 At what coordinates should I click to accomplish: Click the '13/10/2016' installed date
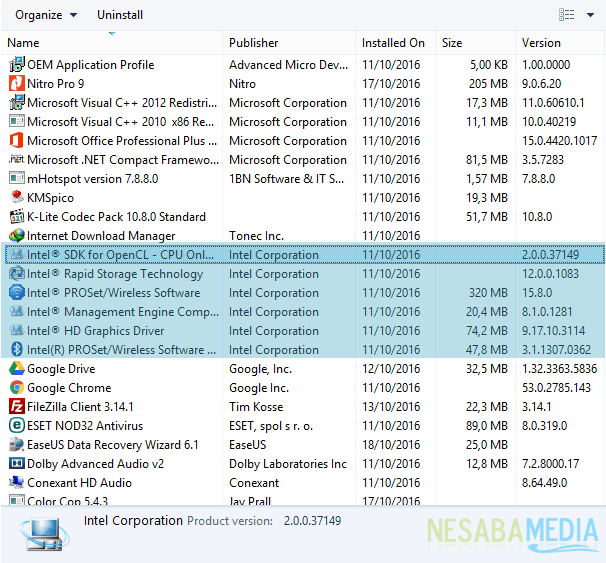click(391, 407)
